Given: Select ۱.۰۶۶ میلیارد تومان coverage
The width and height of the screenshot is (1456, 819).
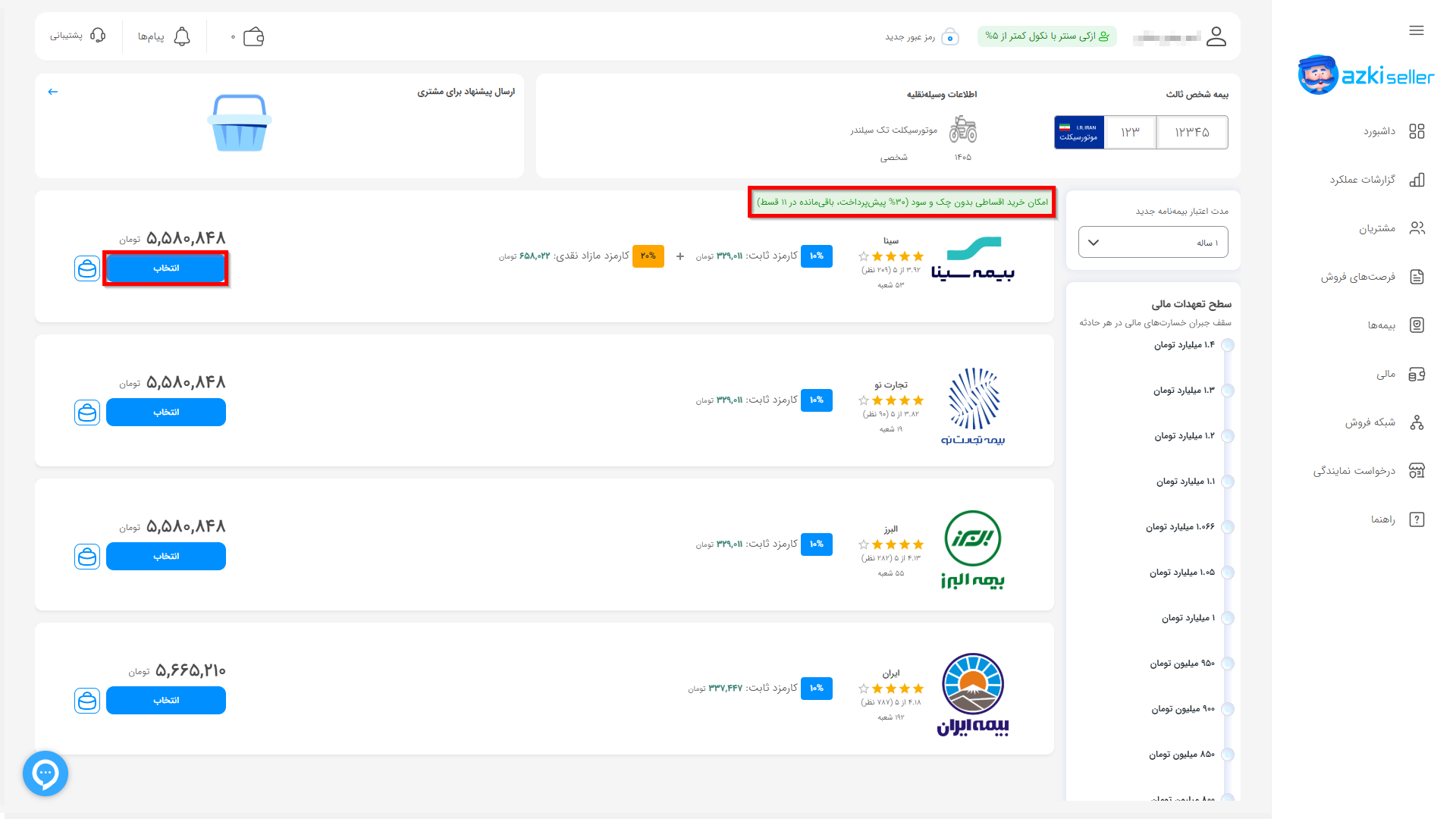Looking at the screenshot, I should coord(1228,527).
